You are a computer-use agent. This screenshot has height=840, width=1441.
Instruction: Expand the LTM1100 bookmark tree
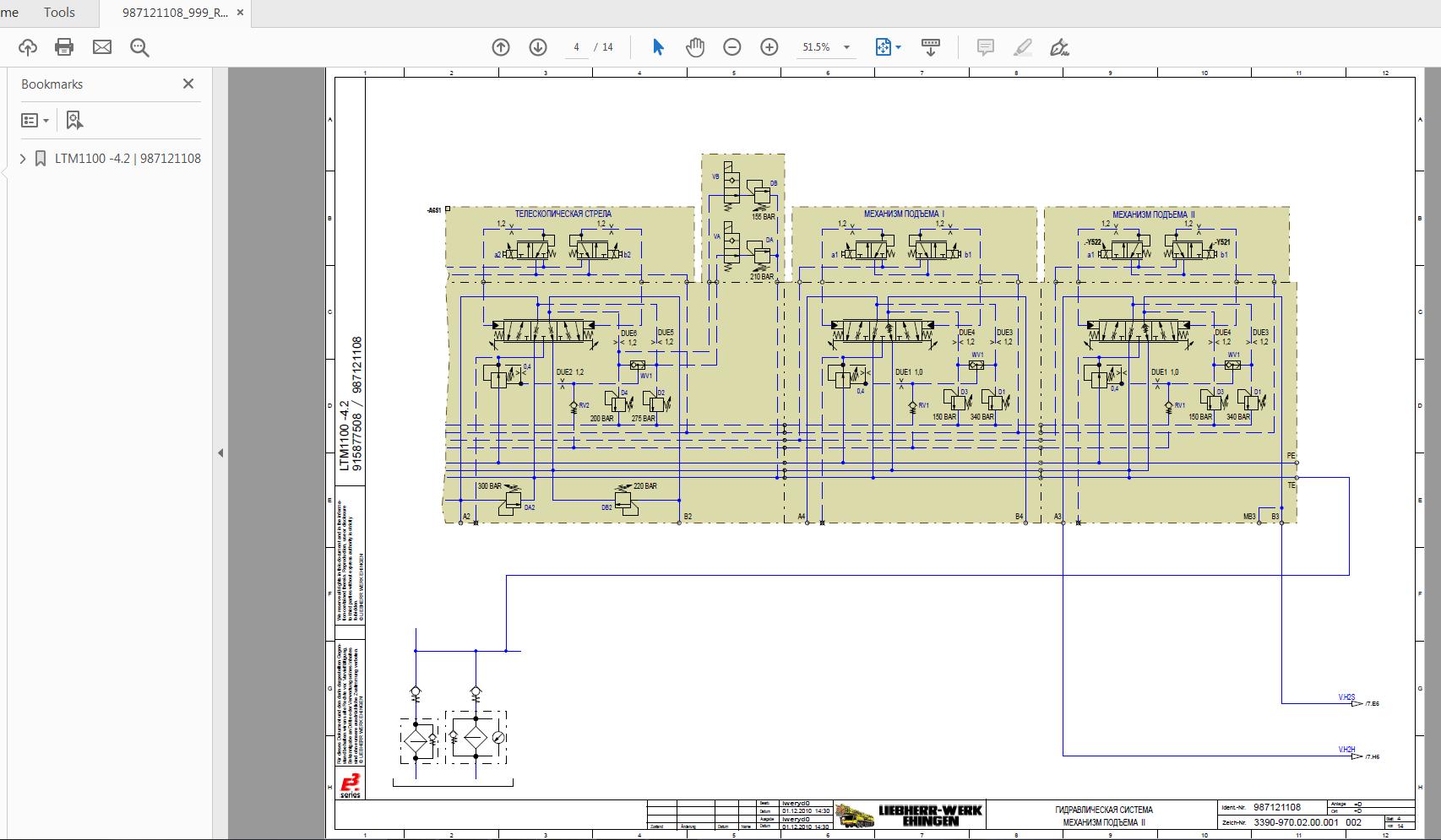pos(22,158)
